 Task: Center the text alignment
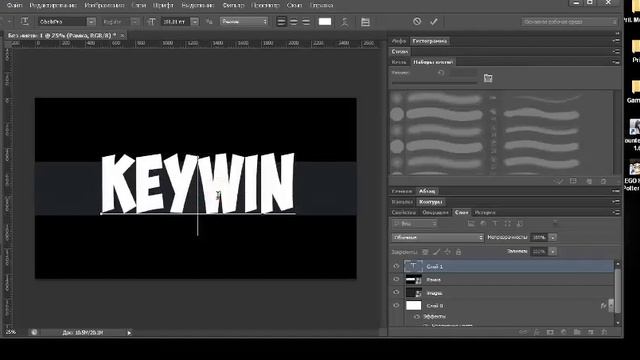[x=293, y=21]
